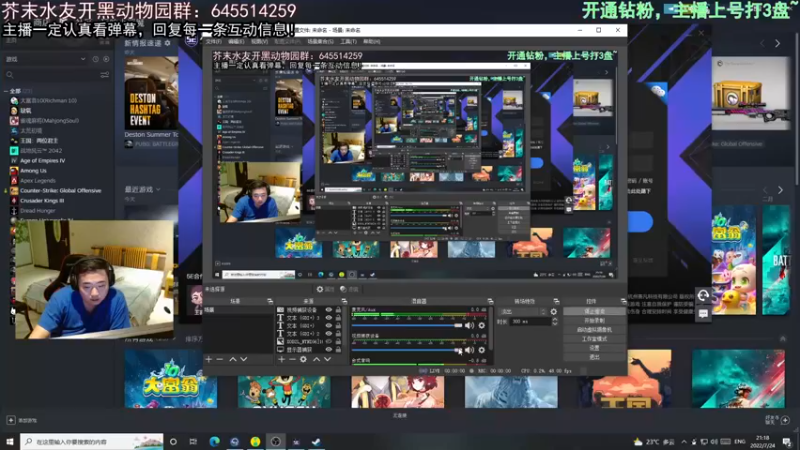Open scene transition settings gear in OBS
The image size is (800, 450).
pos(554,311)
